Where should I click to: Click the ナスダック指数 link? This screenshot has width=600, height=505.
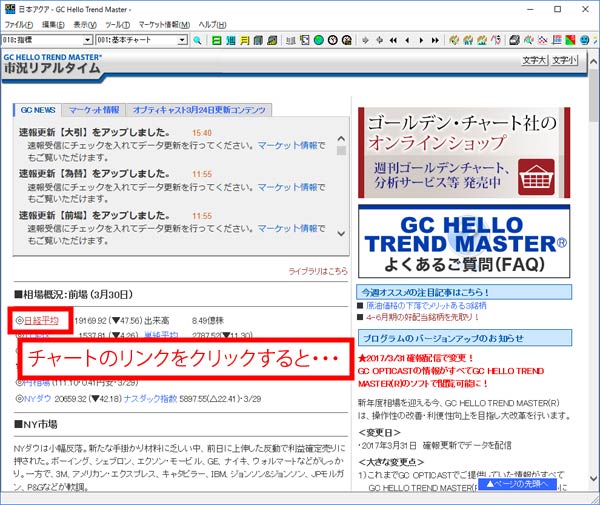pos(150,399)
